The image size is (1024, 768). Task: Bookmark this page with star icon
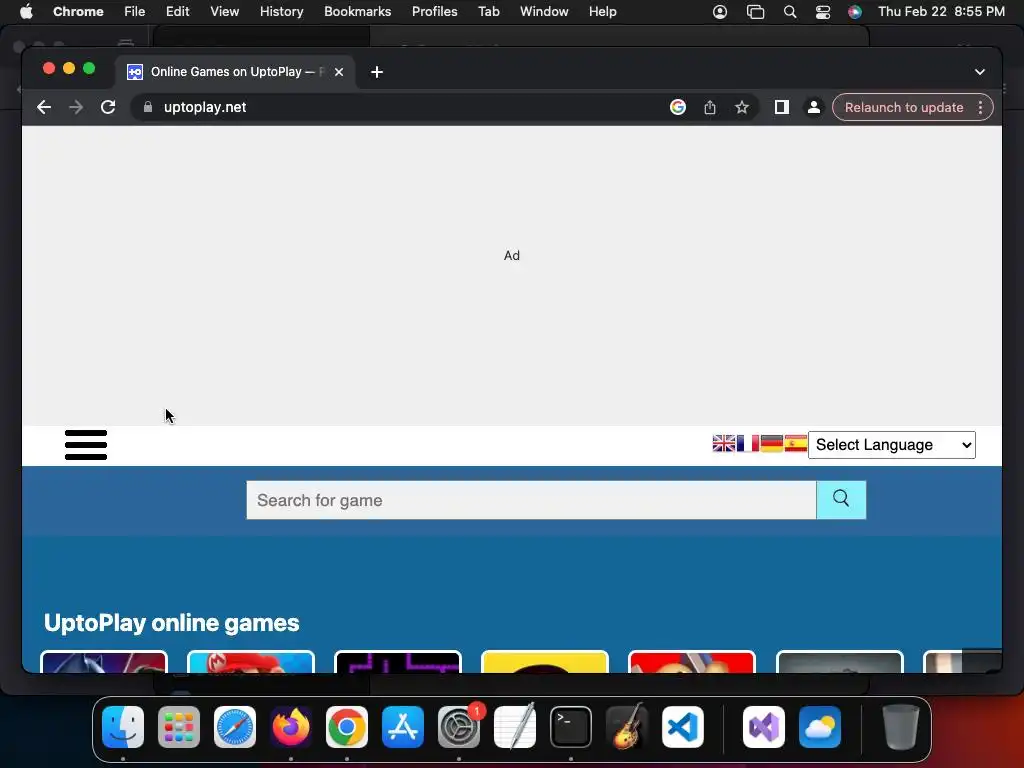tap(742, 107)
